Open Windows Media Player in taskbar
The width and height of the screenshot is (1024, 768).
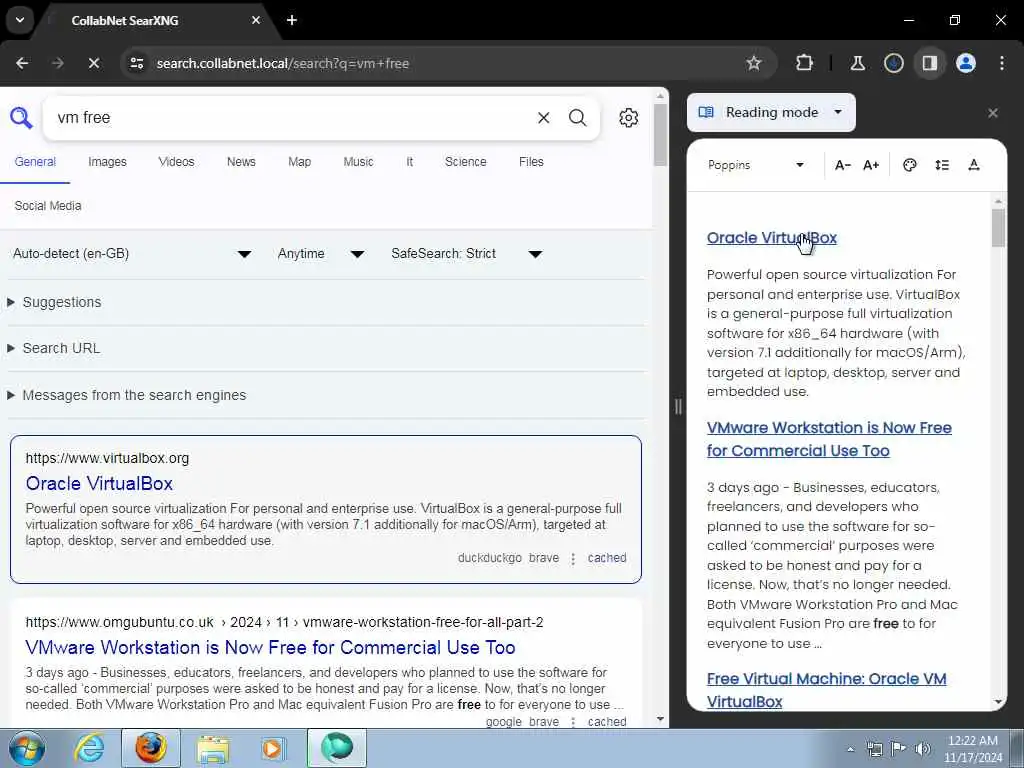pos(273,748)
